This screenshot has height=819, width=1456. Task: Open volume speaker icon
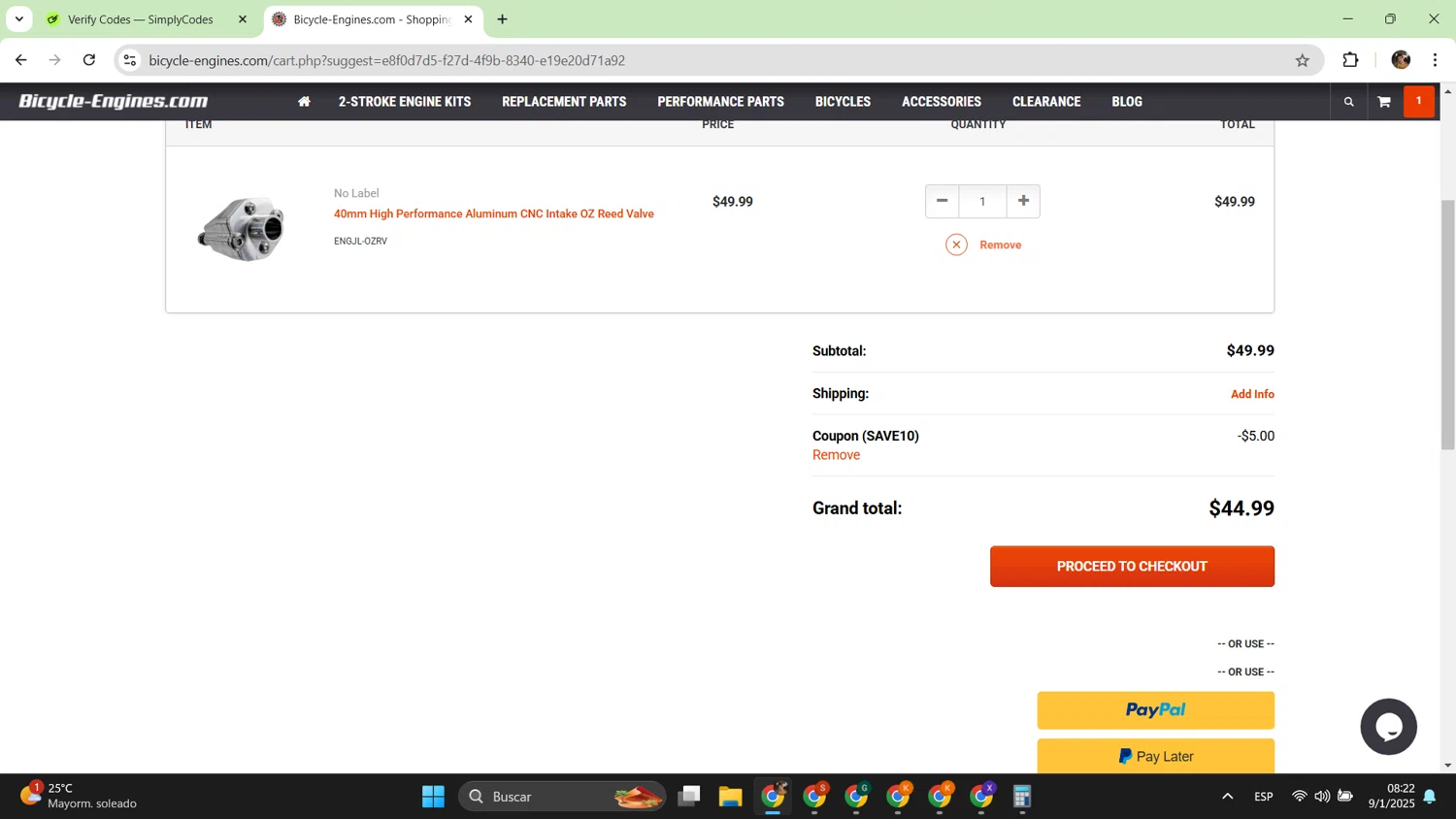point(1322,797)
